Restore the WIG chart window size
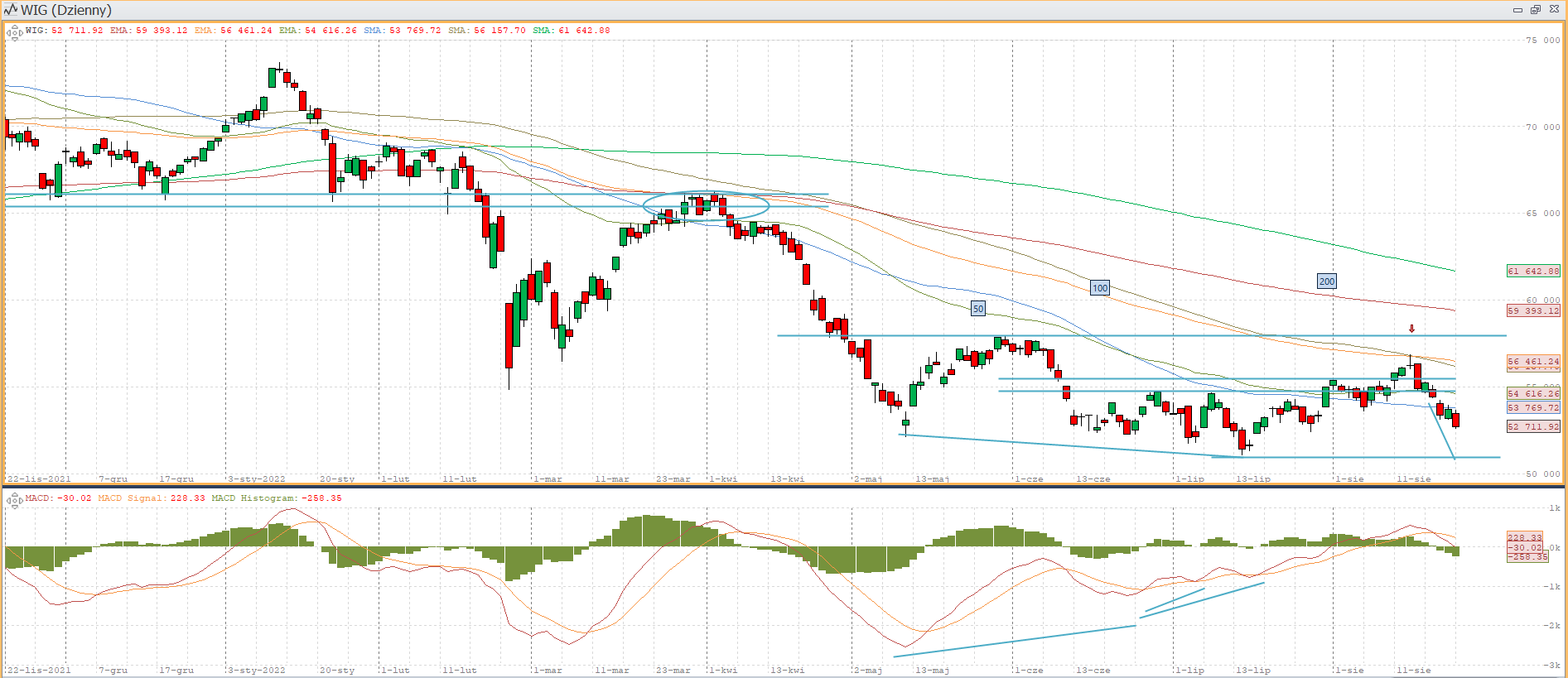 [1535, 10]
